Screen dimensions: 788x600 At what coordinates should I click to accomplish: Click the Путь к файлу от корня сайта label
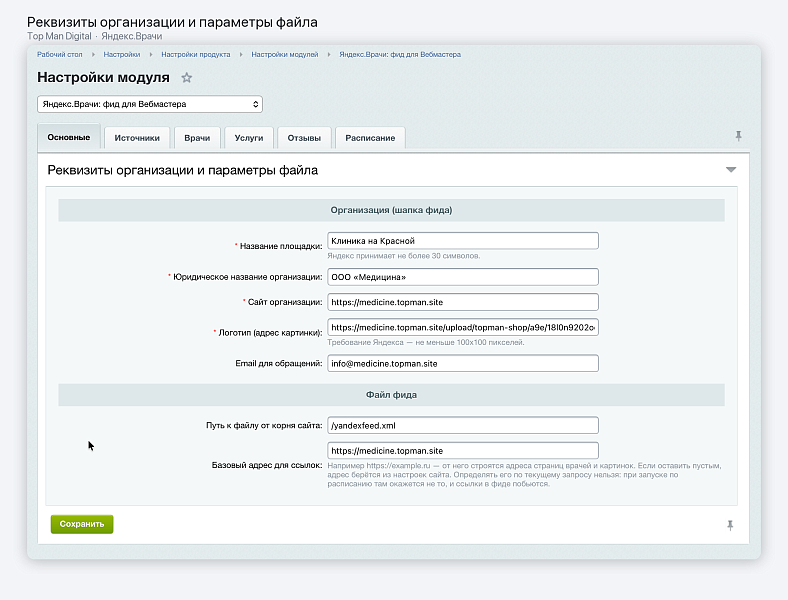coord(264,425)
